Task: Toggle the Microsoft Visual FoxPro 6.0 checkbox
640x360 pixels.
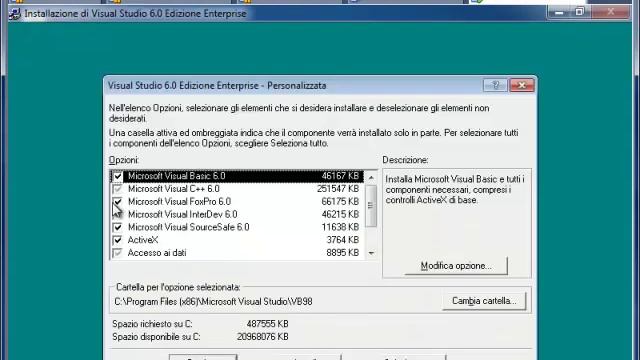Action: tap(118, 202)
